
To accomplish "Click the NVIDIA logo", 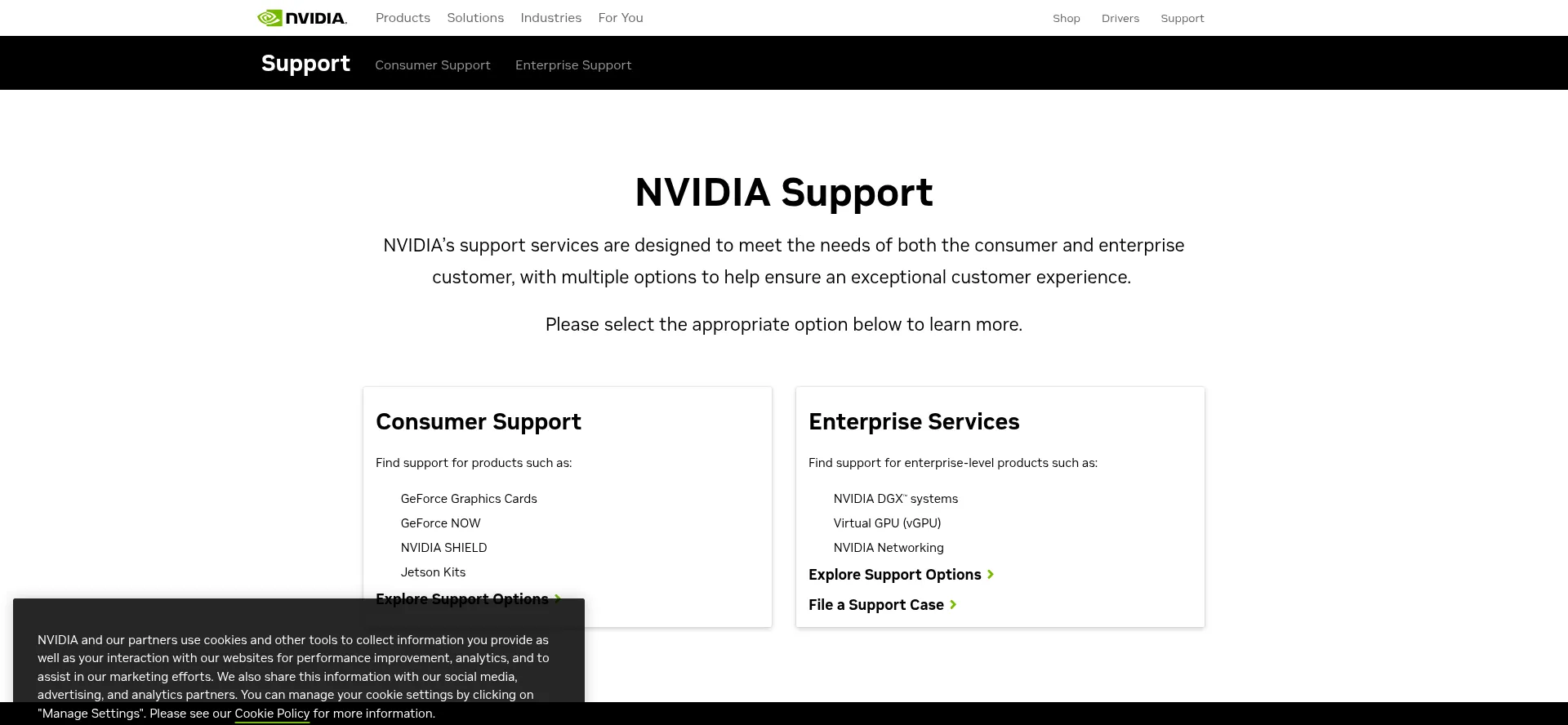I will (302, 18).
